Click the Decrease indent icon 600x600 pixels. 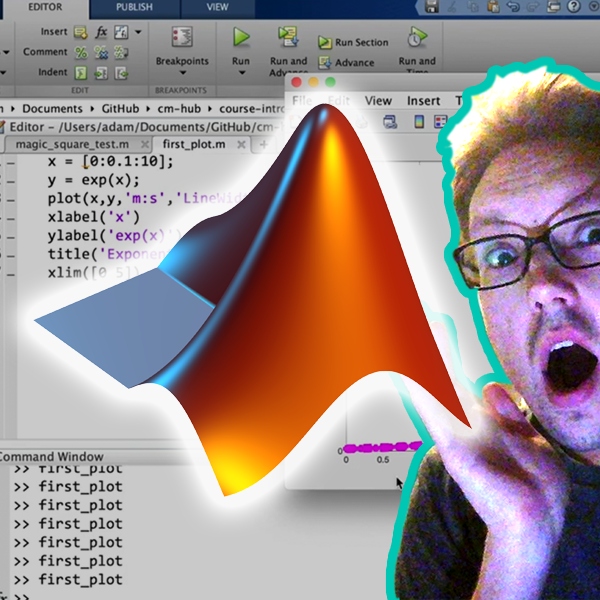coord(121,73)
